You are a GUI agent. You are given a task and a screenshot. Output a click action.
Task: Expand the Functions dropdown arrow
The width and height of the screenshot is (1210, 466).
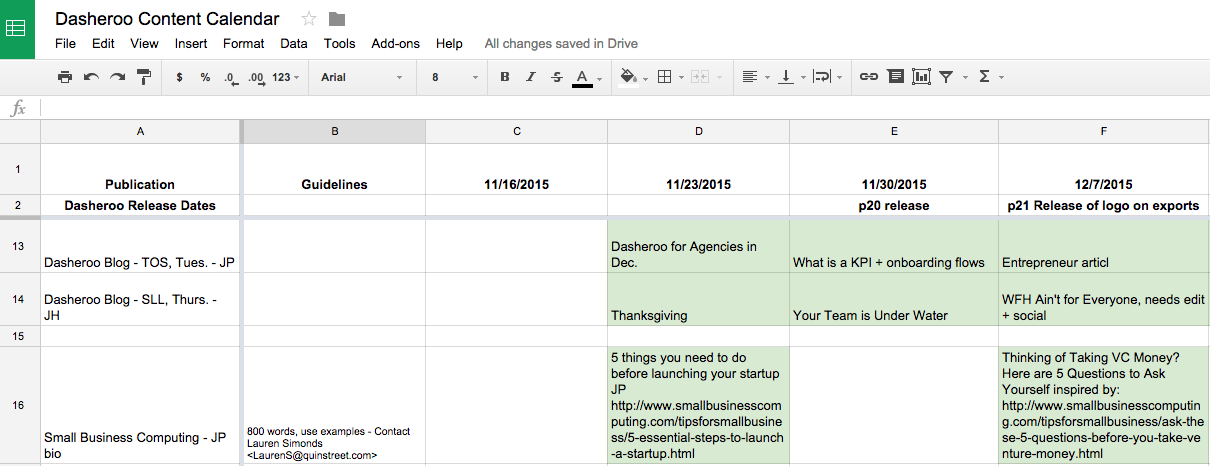click(x=1001, y=78)
